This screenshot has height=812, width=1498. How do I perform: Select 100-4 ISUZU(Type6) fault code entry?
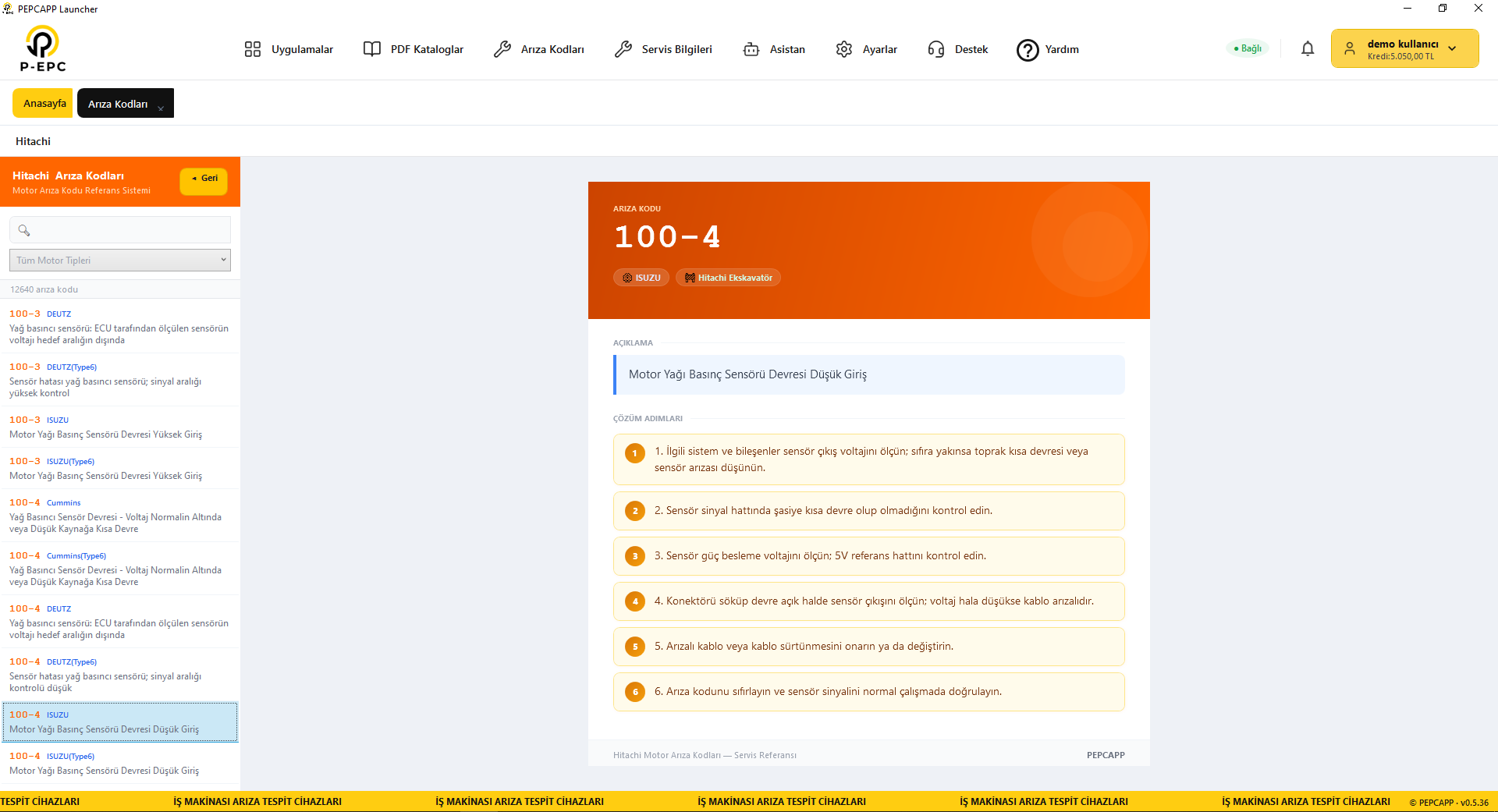pyautogui.click(x=120, y=763)
